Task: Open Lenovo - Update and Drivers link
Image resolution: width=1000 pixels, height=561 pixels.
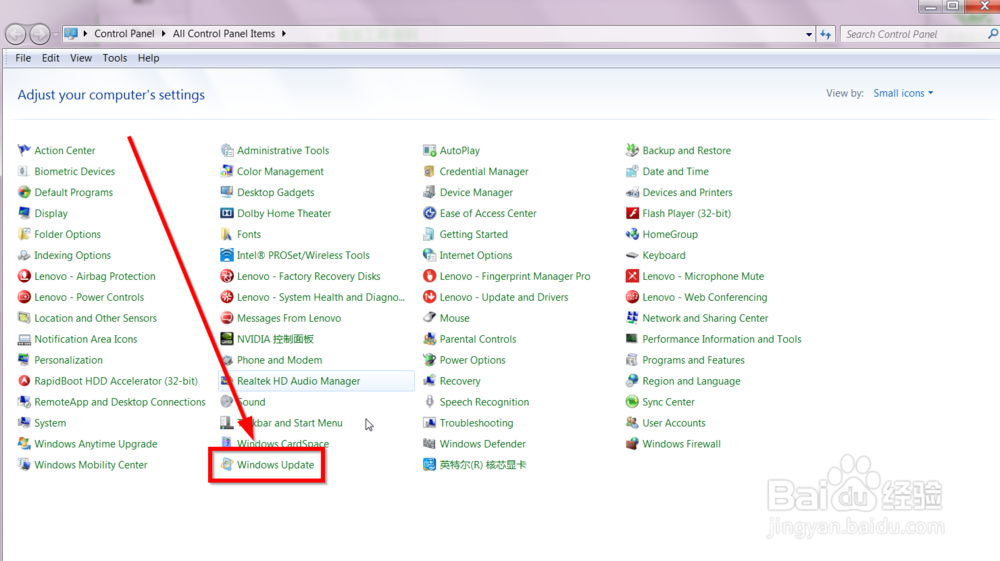Action: [x=503, y=297]
